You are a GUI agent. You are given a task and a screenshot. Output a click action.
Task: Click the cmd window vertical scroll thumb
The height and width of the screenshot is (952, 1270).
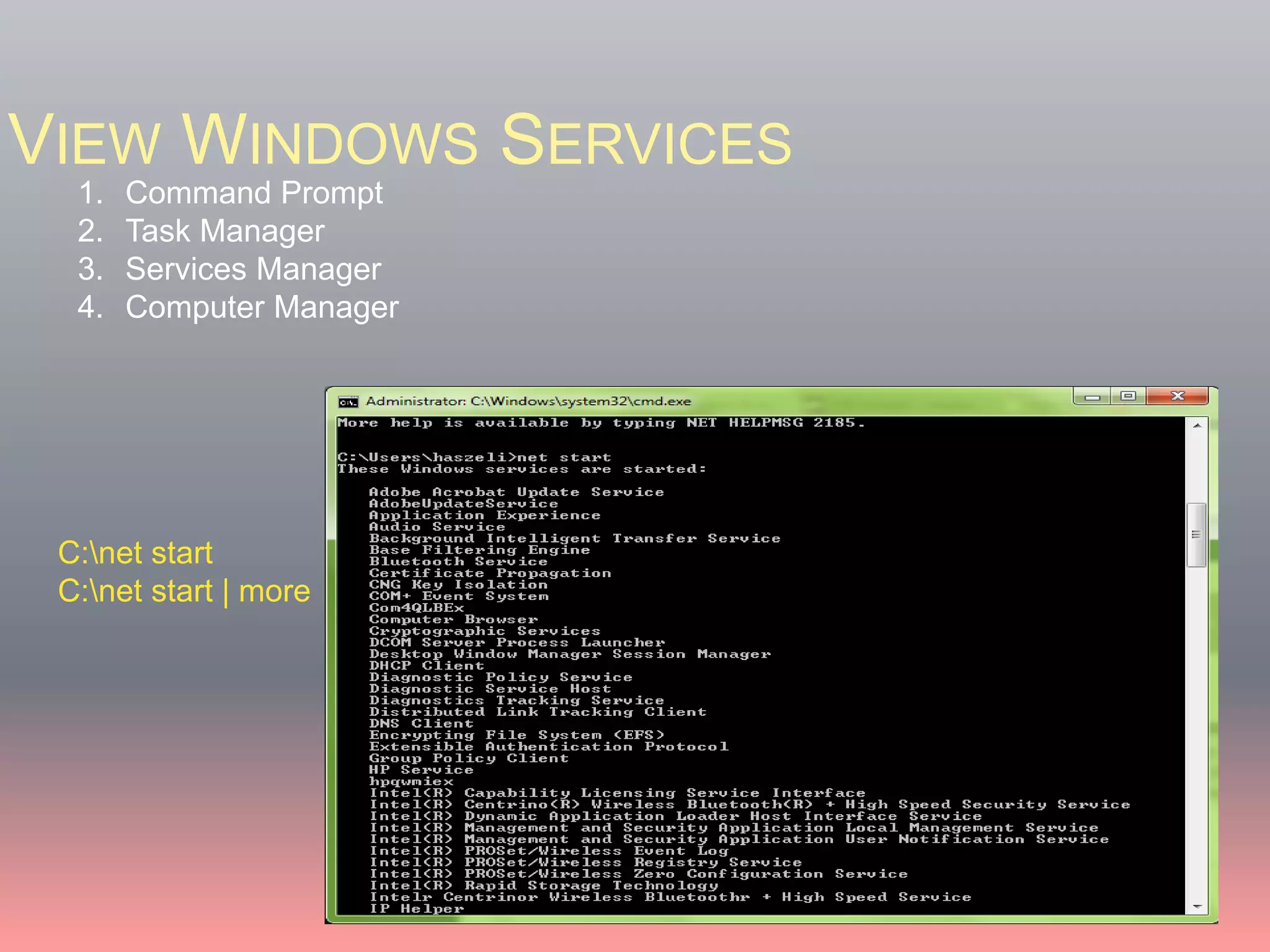(1196, 535)
